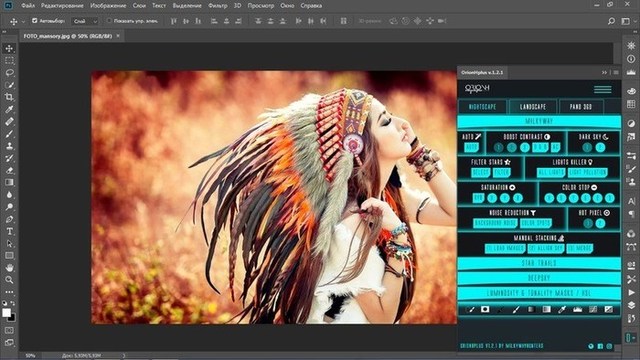Open the workspace switcher in the options bar
Image resolution: width=640 pixels, height=360 pixels.
pyautogui.click(x=625, y=21)
